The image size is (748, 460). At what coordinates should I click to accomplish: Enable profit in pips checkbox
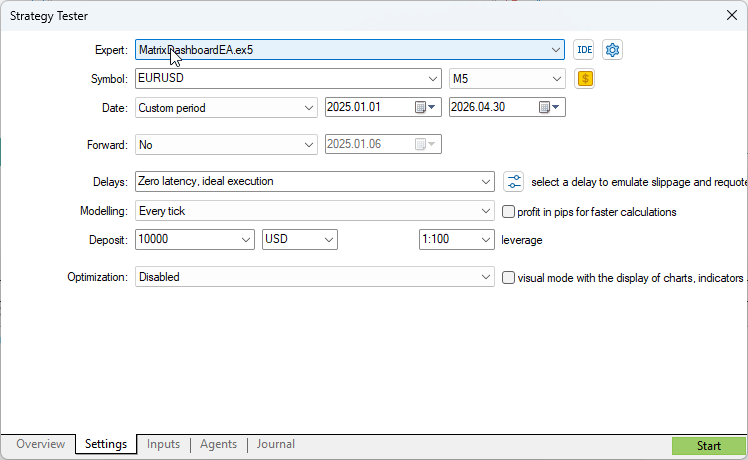coord(508,211)
